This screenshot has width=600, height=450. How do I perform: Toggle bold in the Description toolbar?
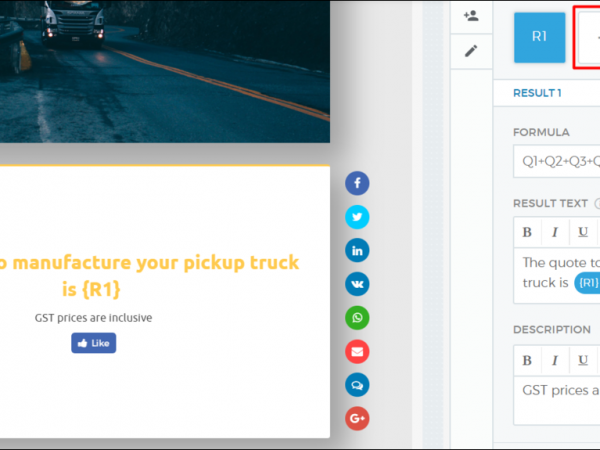[527, 358]
